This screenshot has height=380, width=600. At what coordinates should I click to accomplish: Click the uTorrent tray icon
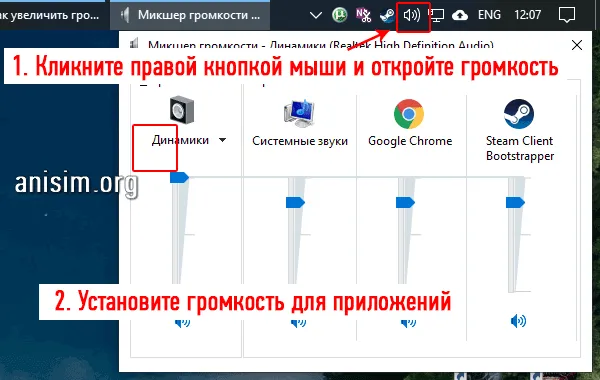pyautogui.click(x=339, y=15)
